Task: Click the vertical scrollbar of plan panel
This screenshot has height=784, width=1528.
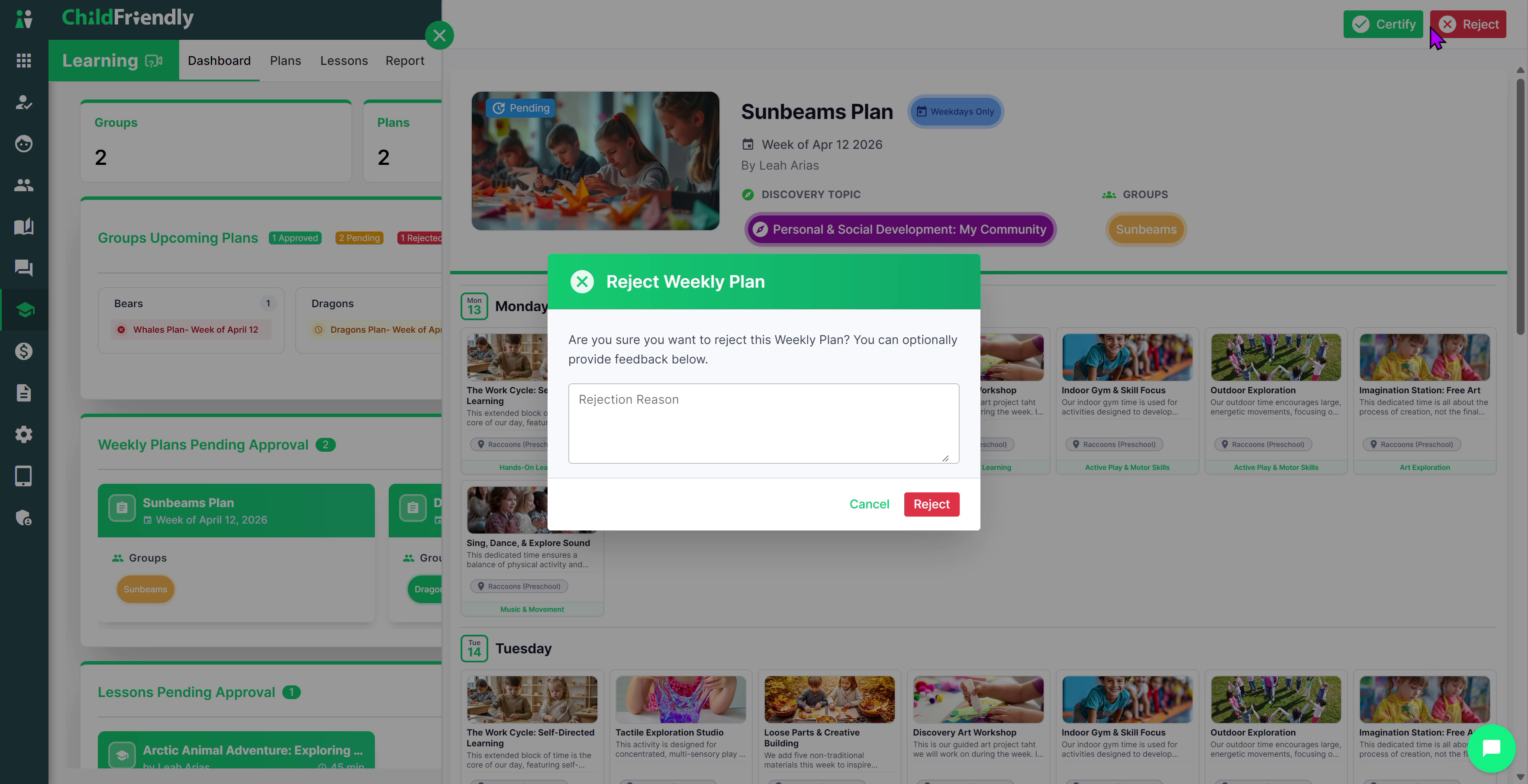Action: [x=1520, y=206]
